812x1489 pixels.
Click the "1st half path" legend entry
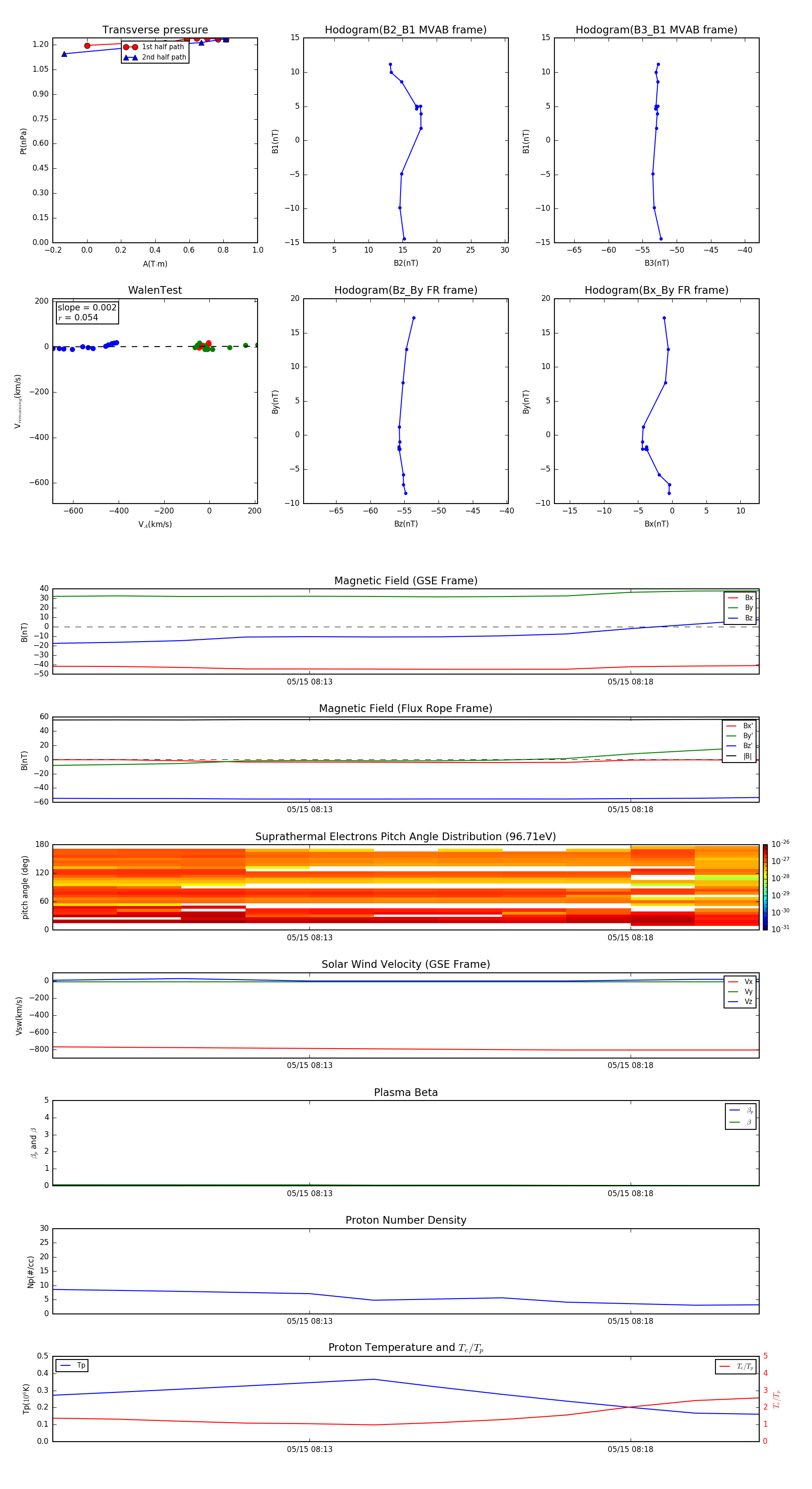(x=154, y=47)
